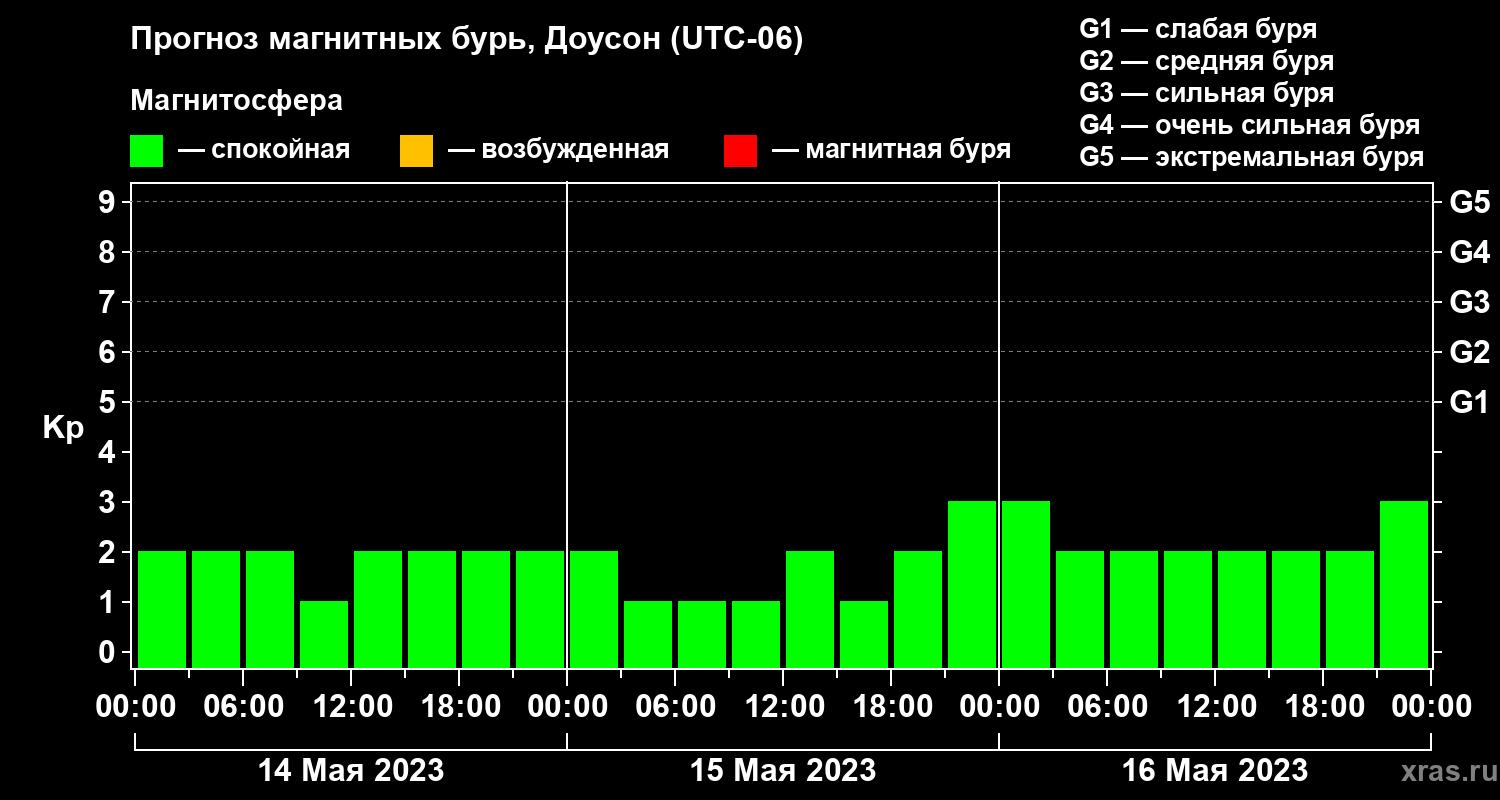Click the red 'магнитная буря' legend swatch
This screenshot has width=1500, height=800.
[x=740, y=151]
